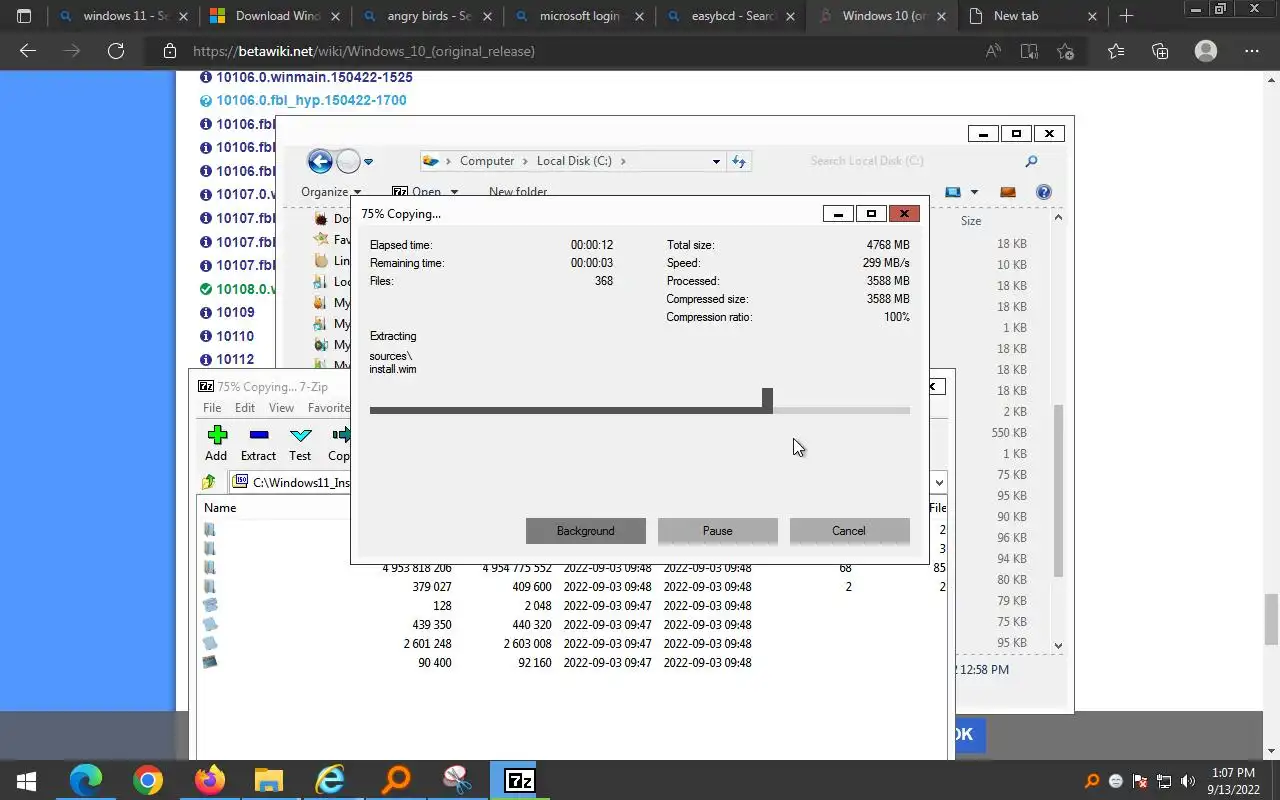Open Edge settings and more menu
Screen dimensions: 1280x800
pyautogui.click(x=1252, y=51)
